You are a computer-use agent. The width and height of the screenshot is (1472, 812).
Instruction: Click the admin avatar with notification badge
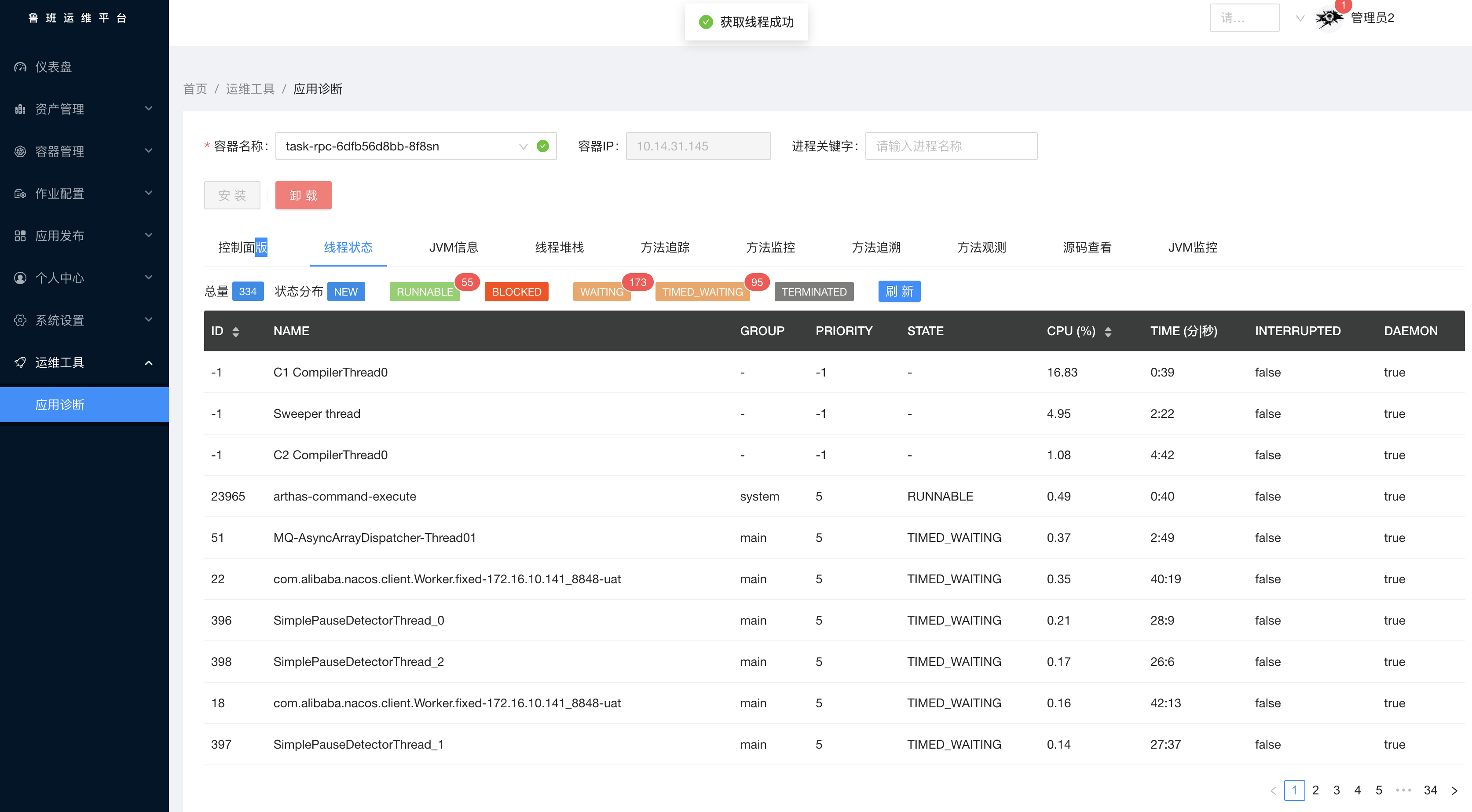pyautogui.click(x=1329, y=18)
